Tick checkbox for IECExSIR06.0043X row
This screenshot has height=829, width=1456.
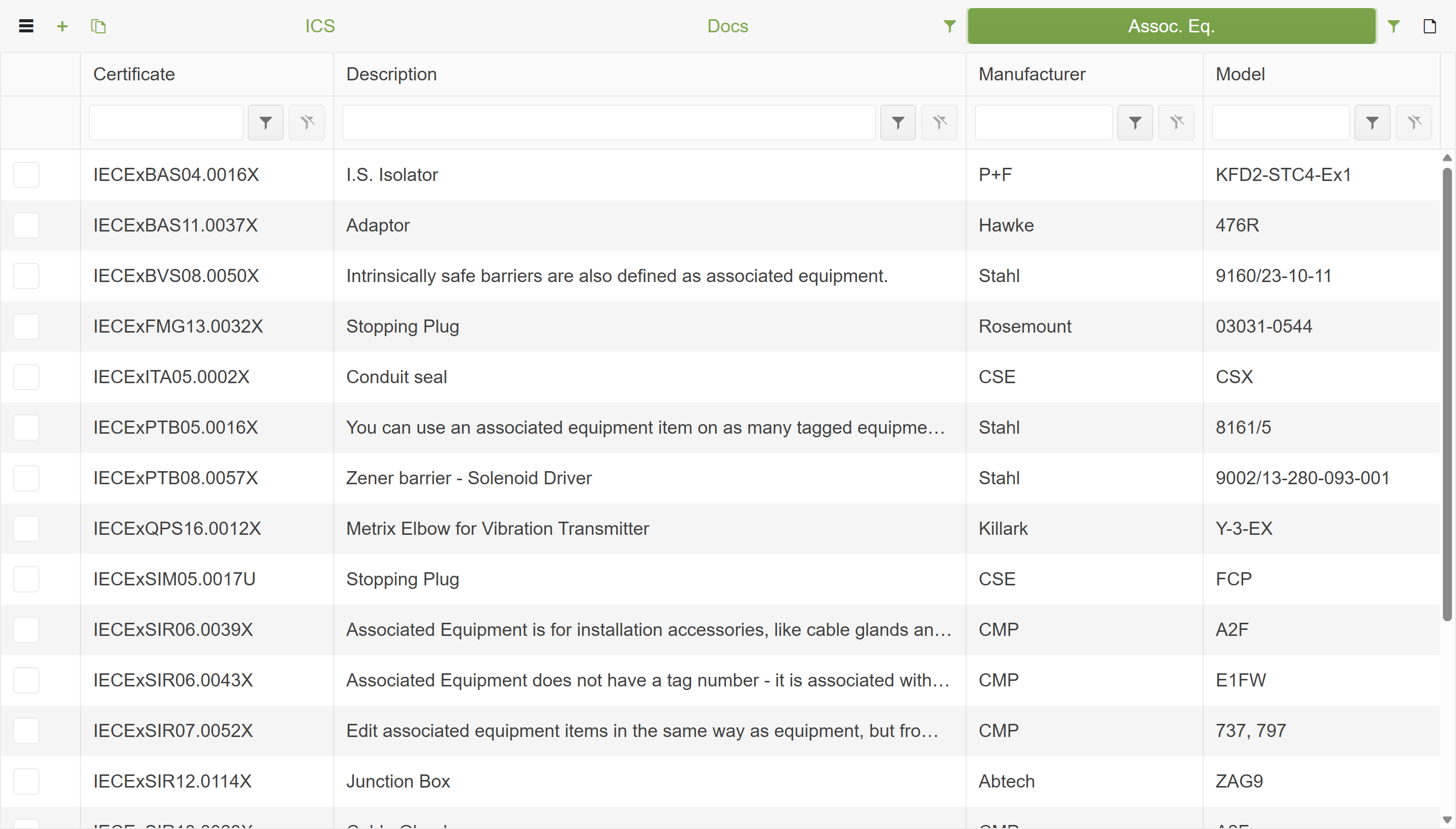click(x=26, y=680)
